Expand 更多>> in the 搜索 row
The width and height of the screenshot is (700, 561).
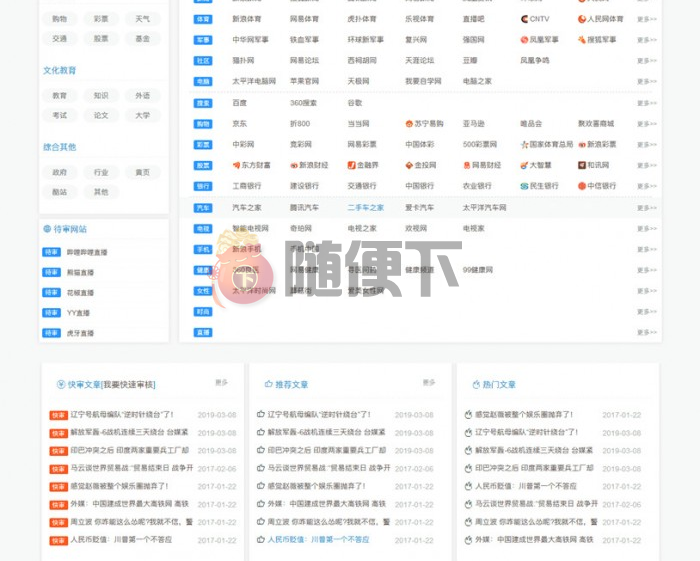coord(647,103)
